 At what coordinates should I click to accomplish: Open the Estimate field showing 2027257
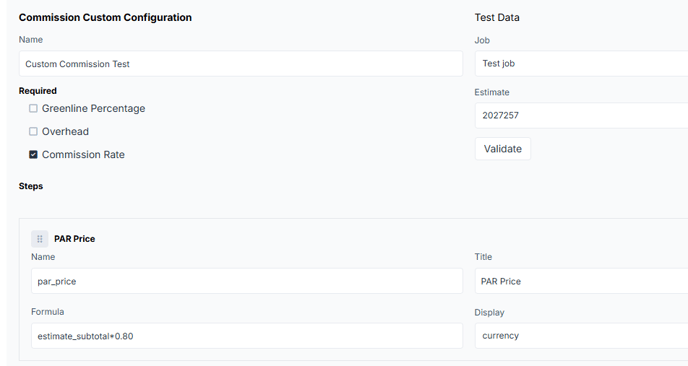tap(581, 115)
